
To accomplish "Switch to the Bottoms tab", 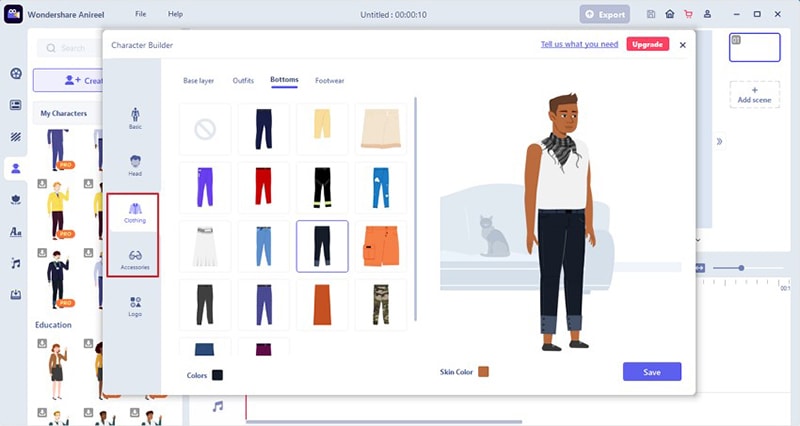I will point(284,80).
